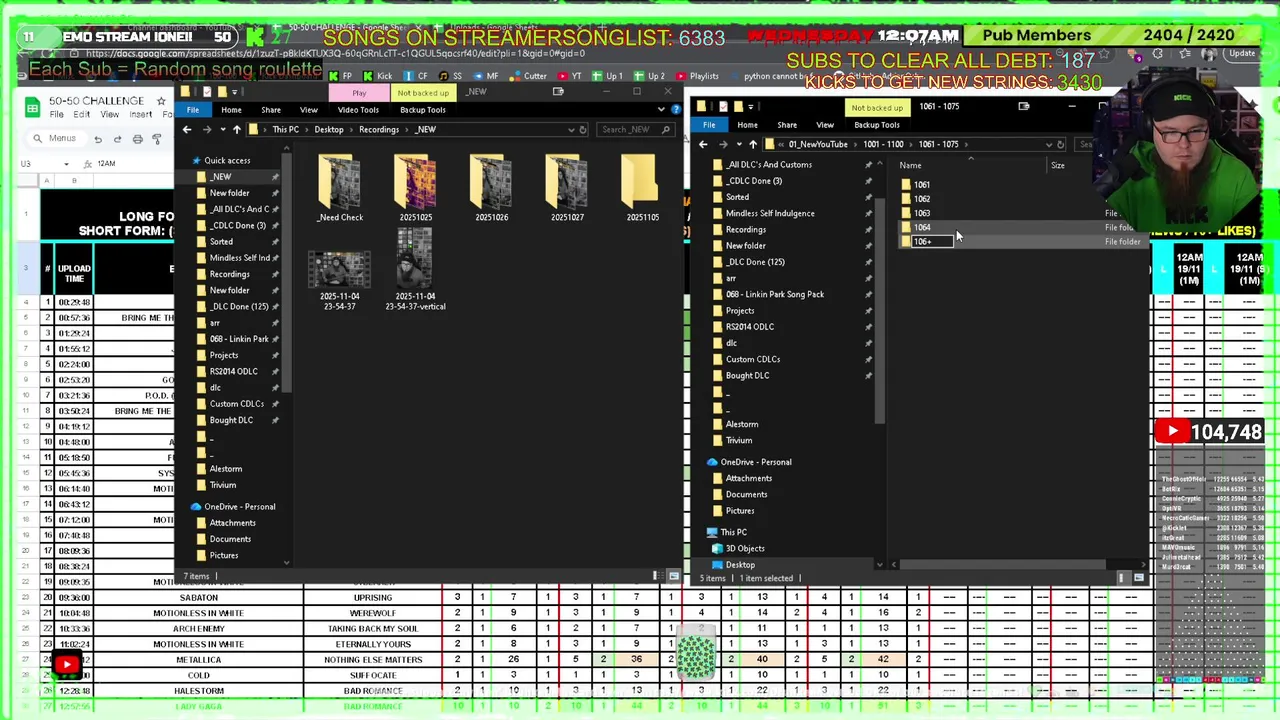1280x720 pixels.
Task: Open the 20251026 folder
Action: coord(491,188)
